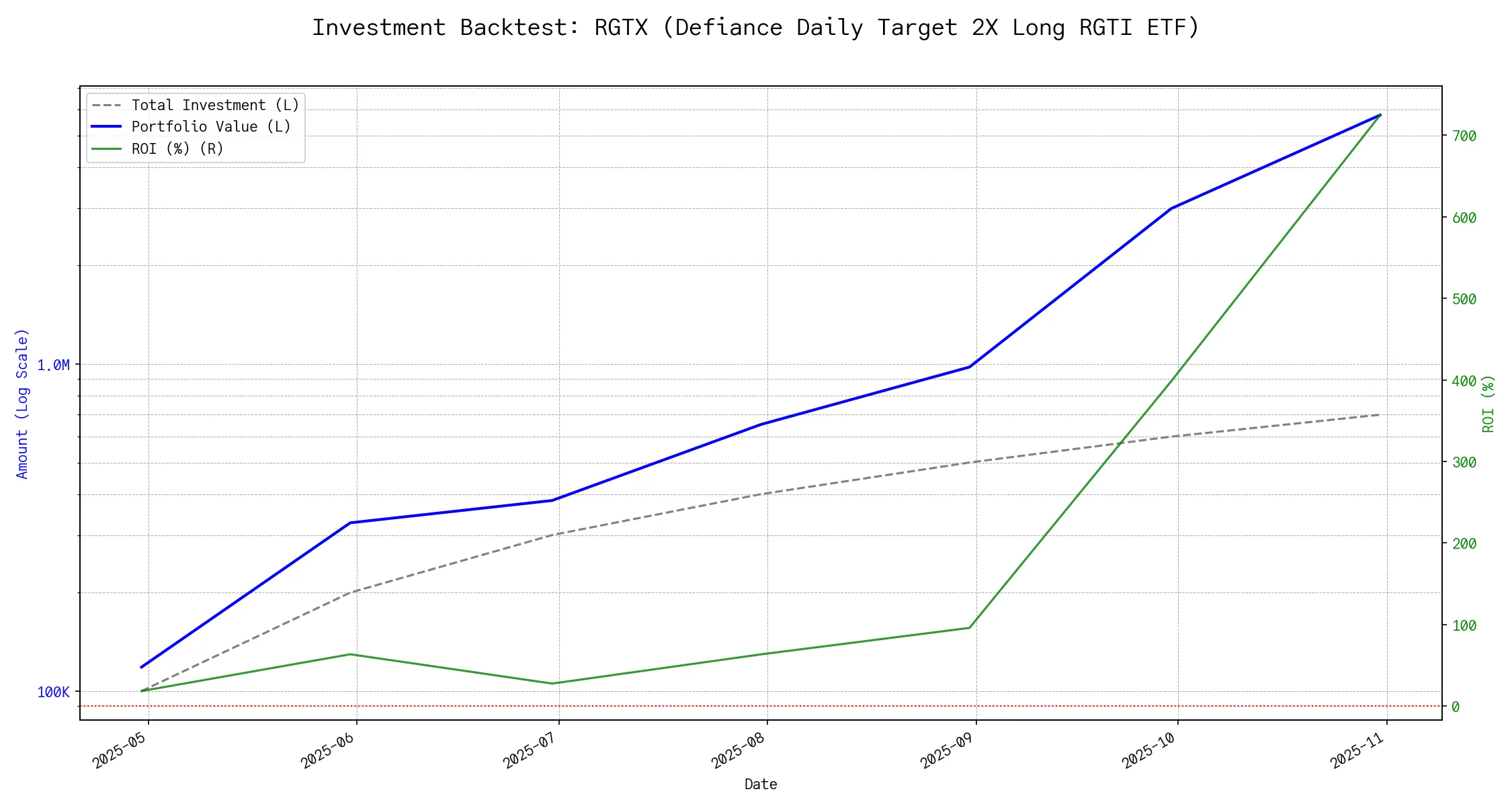1512x806 pixels.
Task: Click the chart title text
Action: coord(755,28)
